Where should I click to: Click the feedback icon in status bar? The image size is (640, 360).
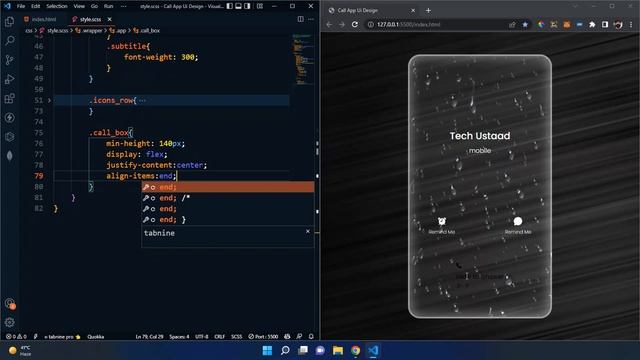(x=299, y=337)
